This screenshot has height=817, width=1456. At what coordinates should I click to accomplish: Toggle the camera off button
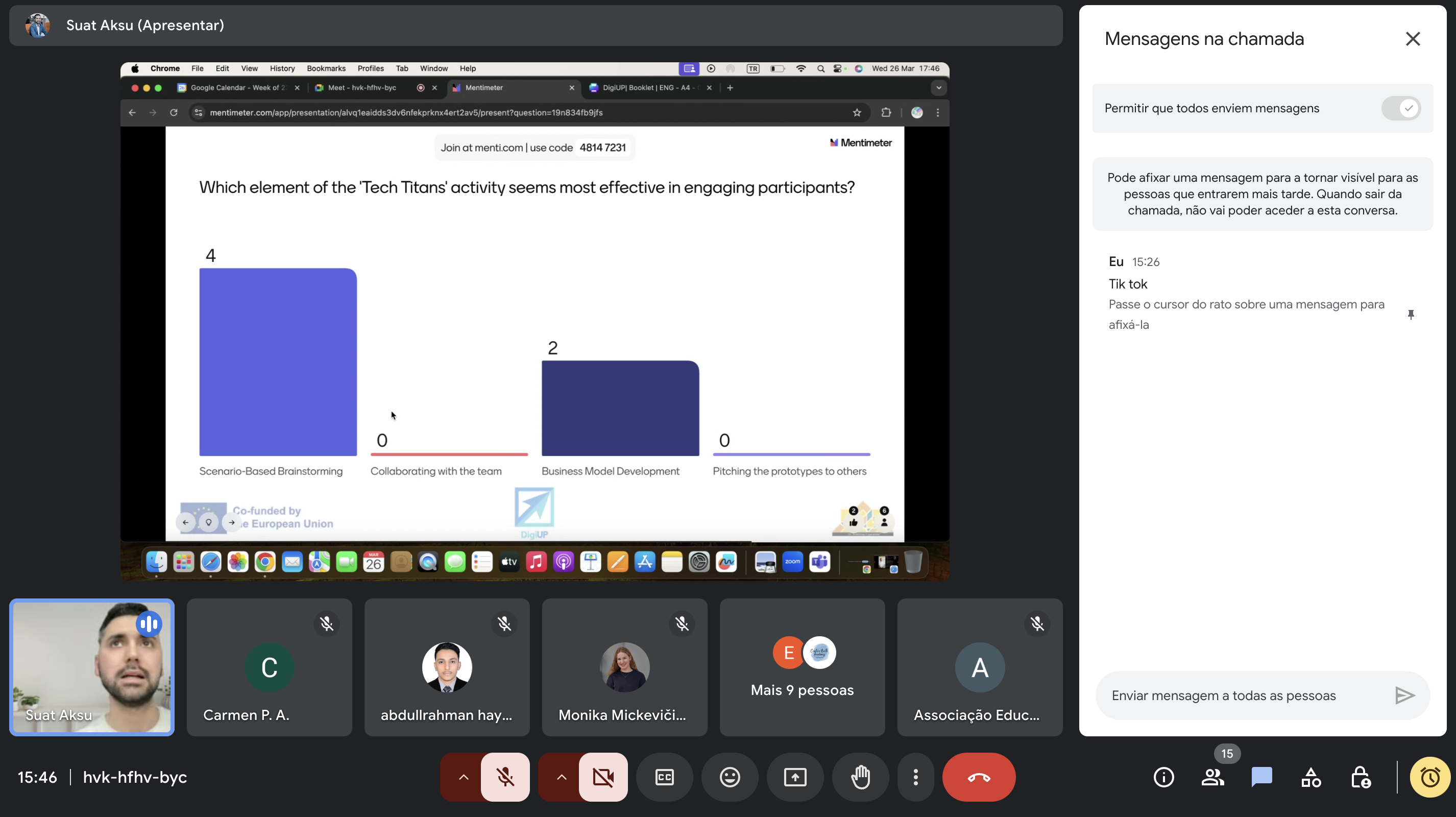pyautogui.click(x=602, y=777)
